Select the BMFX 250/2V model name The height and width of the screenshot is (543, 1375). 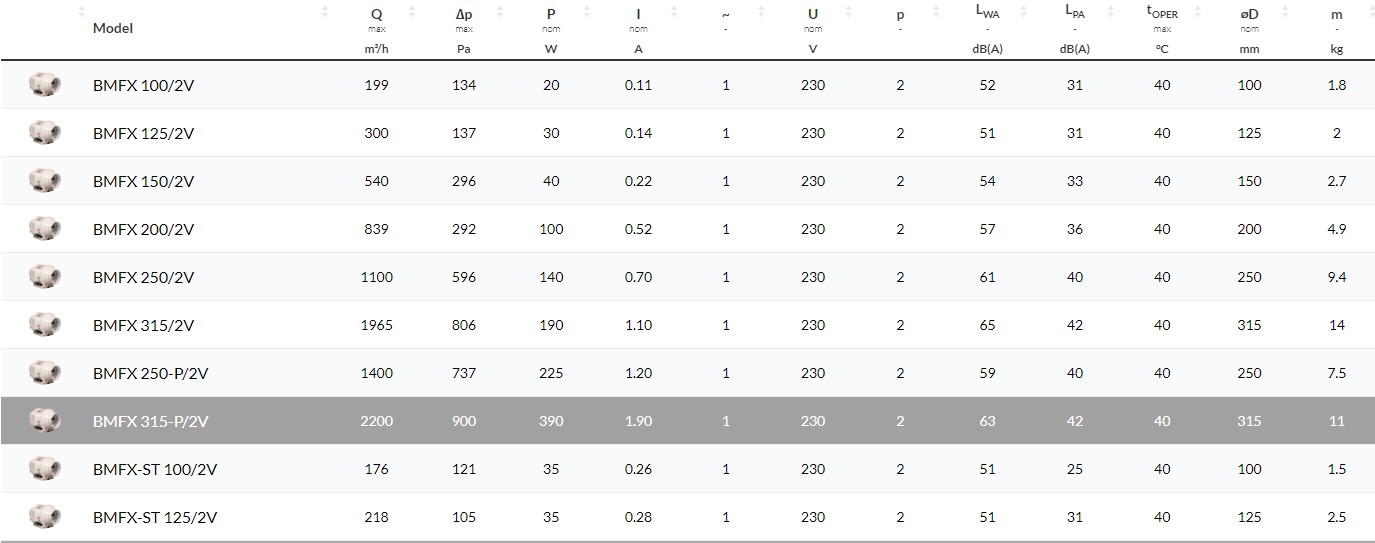coord(143,277)
